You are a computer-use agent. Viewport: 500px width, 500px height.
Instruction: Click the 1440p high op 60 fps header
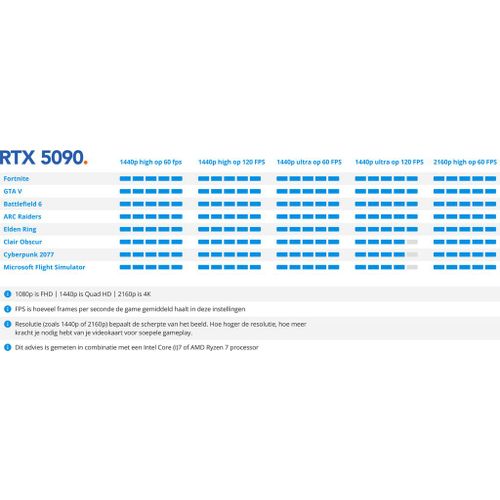point(151,162)
